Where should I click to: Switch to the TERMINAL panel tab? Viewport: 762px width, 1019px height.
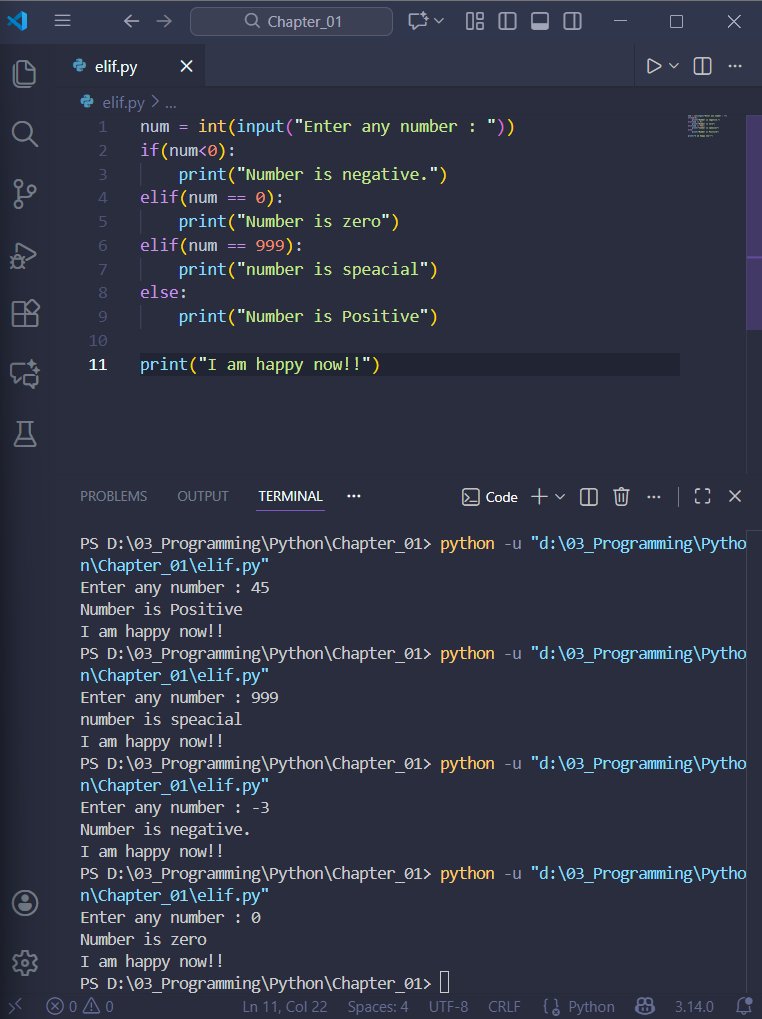tap(290, 497)
